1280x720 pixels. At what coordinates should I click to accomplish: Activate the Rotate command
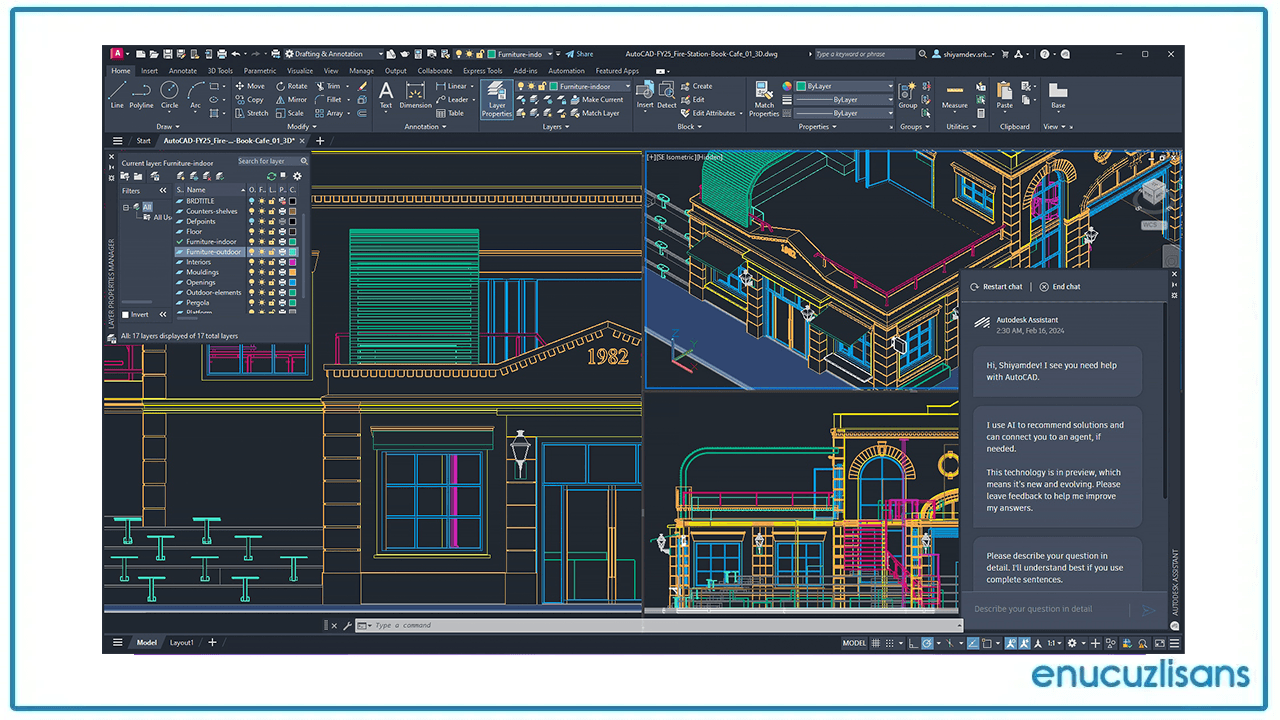point(291,86)
